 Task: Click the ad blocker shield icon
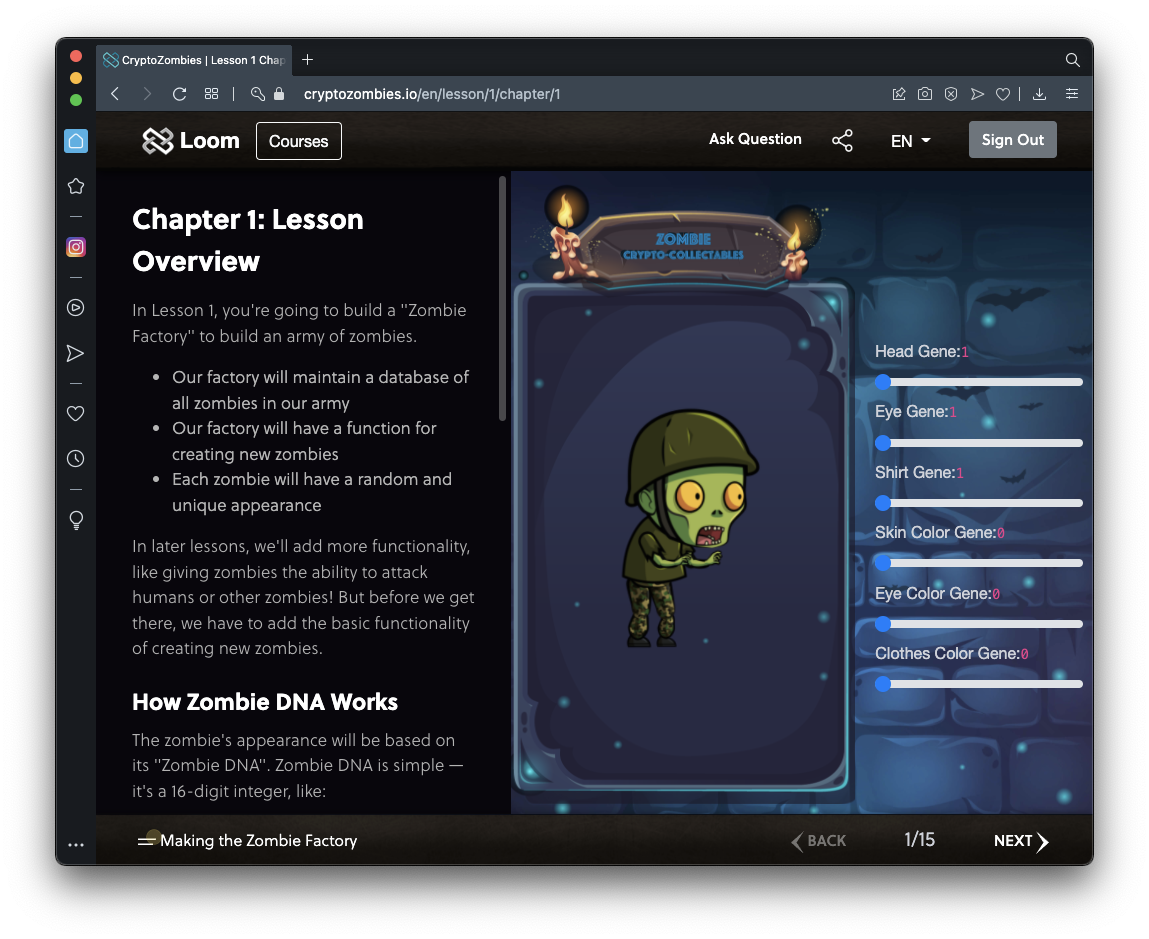click(951, 94)
